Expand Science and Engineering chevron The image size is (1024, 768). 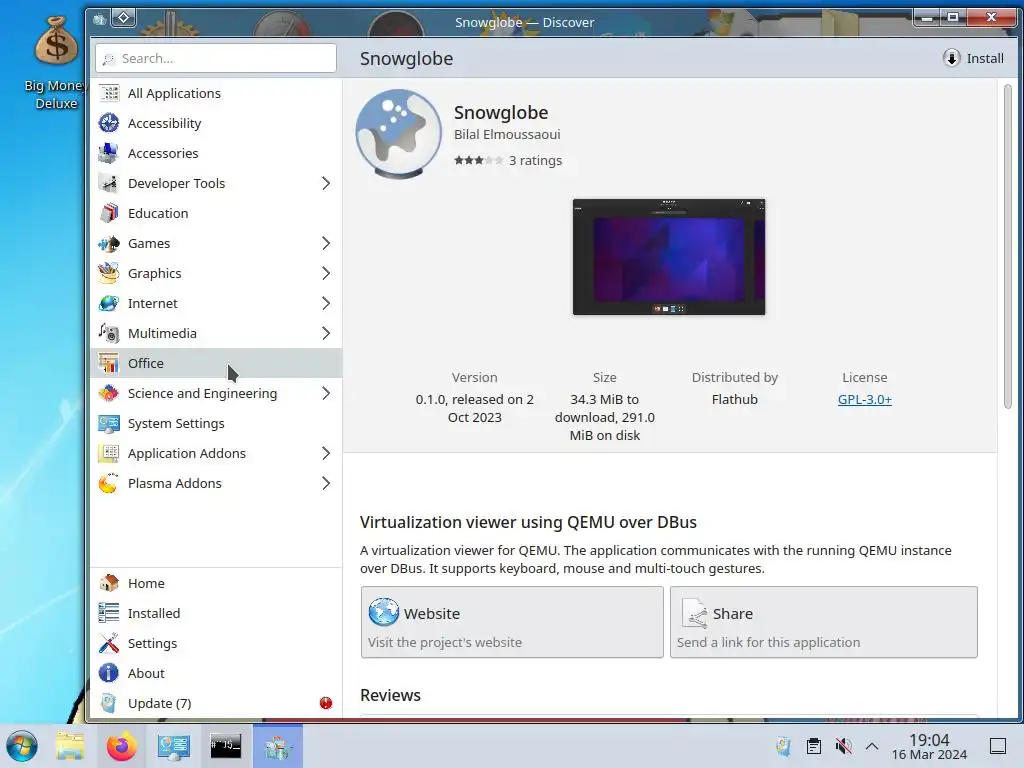point(326,393)
